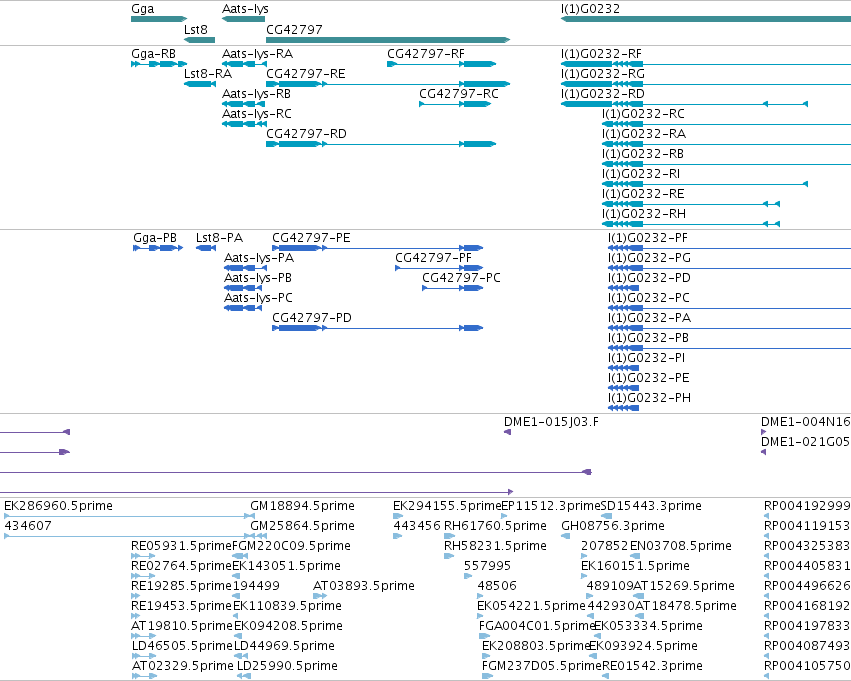Open protein I(1)G0232-PD
The width and height of the screenshot is (851, 681).
coord(649,278)
